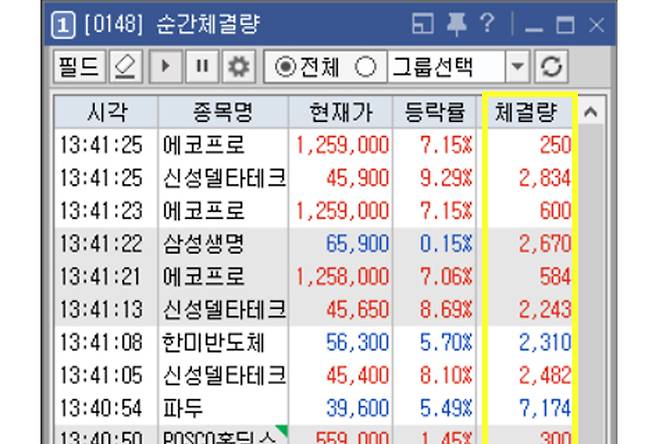Image resolution: width=658 pixels, height=444 pixels.
Task: Select the 한미반도체 stock name
Action: pos(212,342)
